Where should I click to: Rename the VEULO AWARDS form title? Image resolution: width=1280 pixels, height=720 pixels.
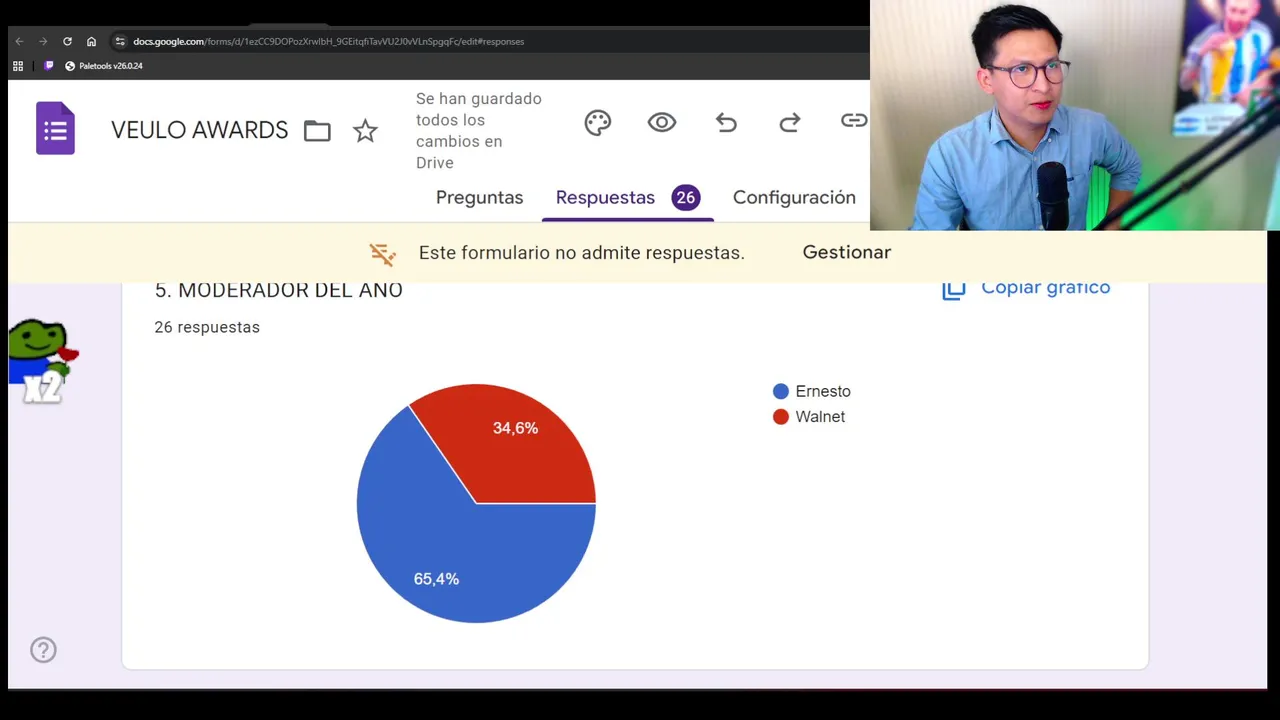[x=199, y=131]
